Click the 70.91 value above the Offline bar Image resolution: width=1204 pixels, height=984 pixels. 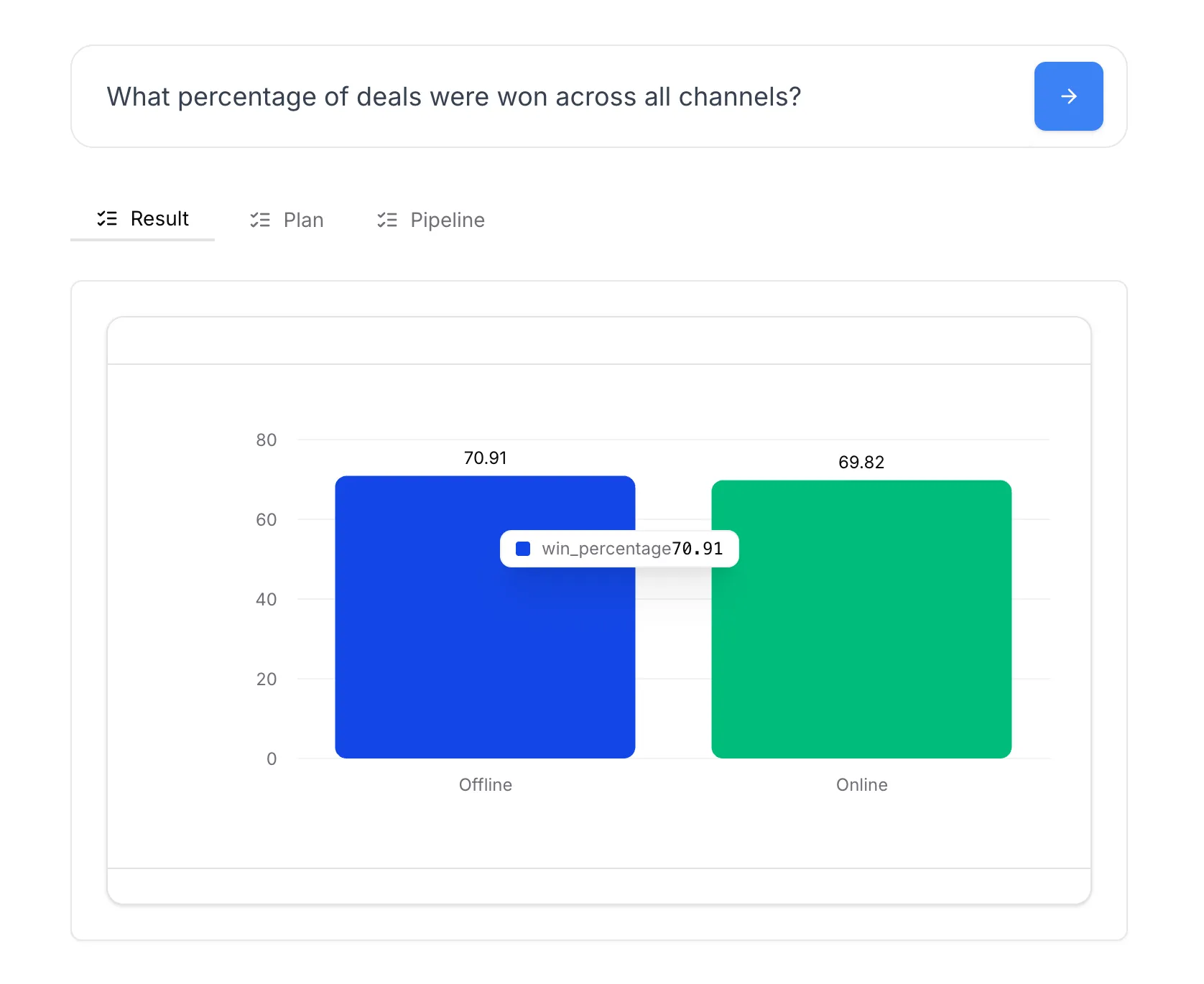click(485, 458)
